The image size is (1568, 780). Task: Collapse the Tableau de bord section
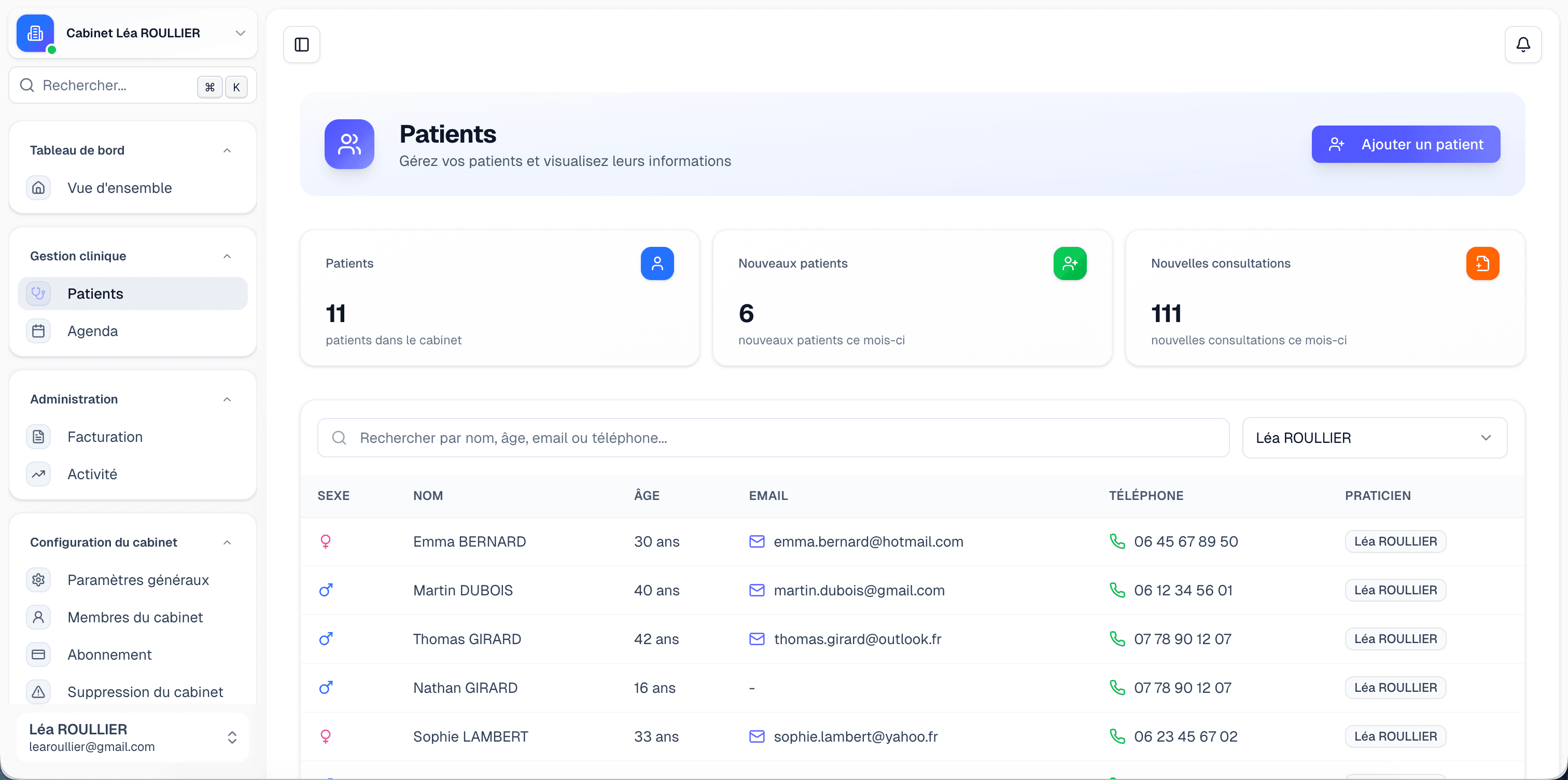click(x=227, y=150)
